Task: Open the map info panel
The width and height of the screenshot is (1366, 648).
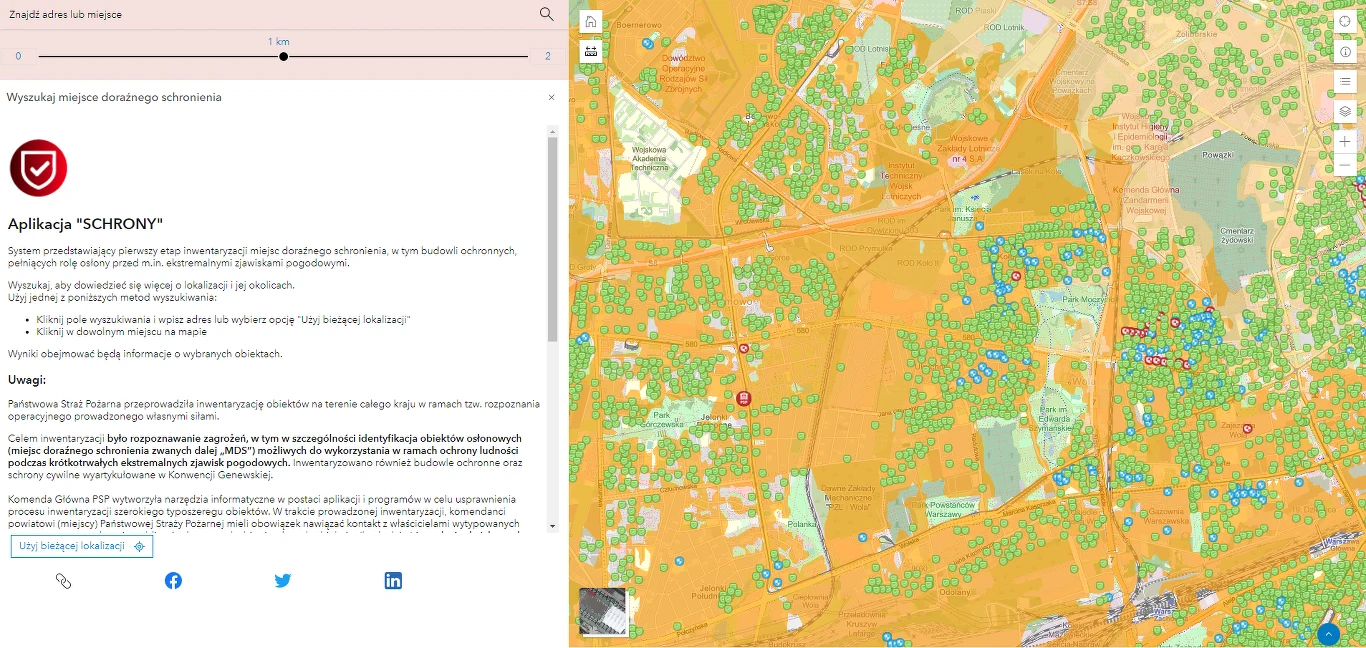Action: [1345, 51]
